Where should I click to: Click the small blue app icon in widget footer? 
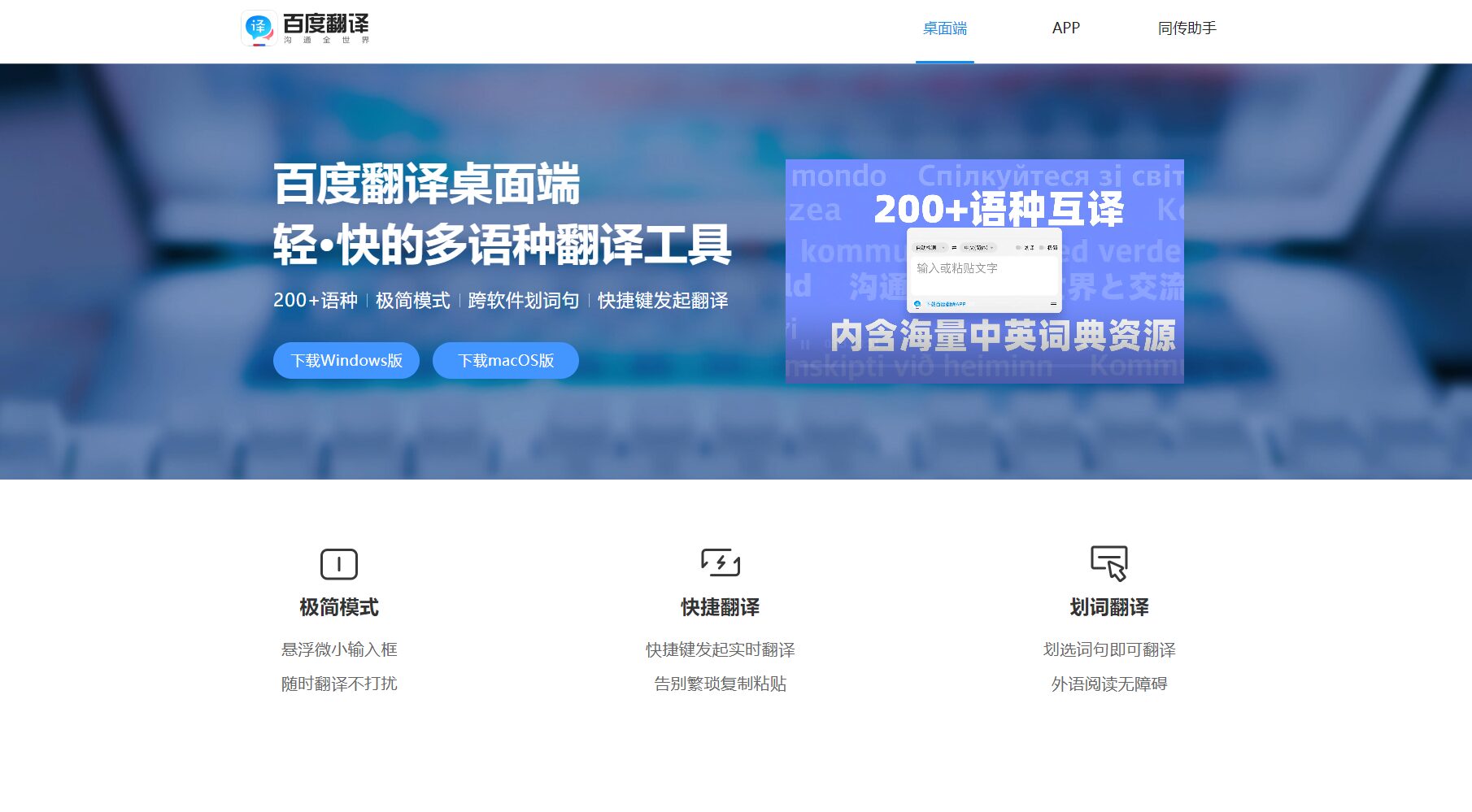tap(917, 304)
